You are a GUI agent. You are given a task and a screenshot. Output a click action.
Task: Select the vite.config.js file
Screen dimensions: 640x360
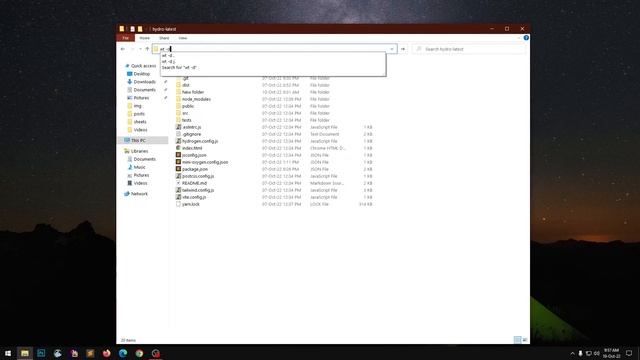(194, 197)
